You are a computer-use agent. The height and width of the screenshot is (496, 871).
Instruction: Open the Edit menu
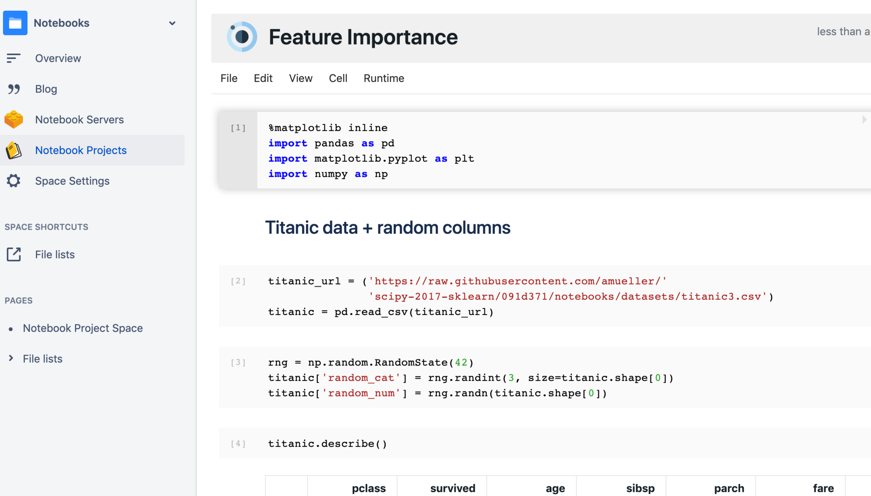pyautogui.click(x=263, y=78)
